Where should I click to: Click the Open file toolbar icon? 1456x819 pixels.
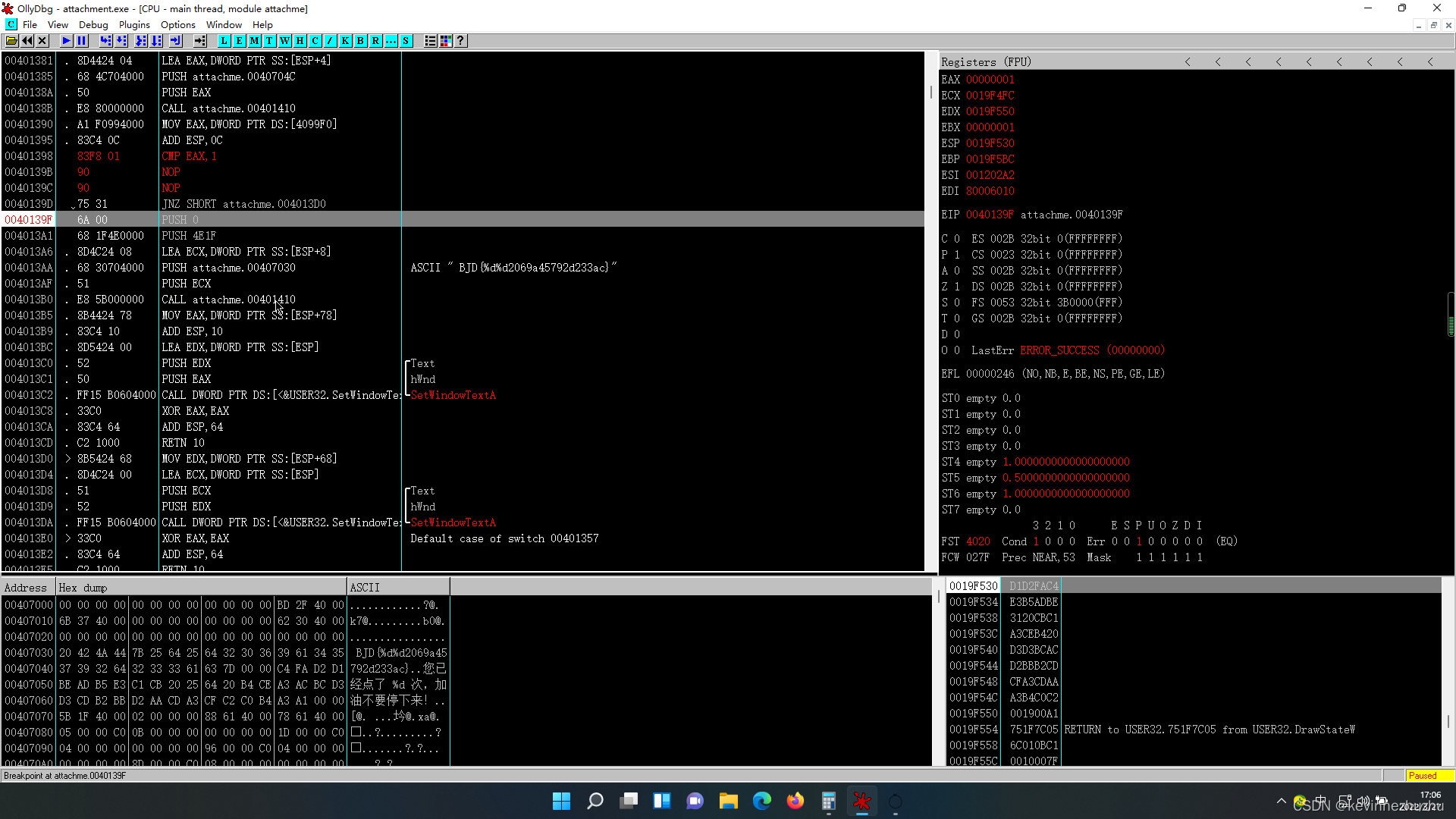(11, 41)
